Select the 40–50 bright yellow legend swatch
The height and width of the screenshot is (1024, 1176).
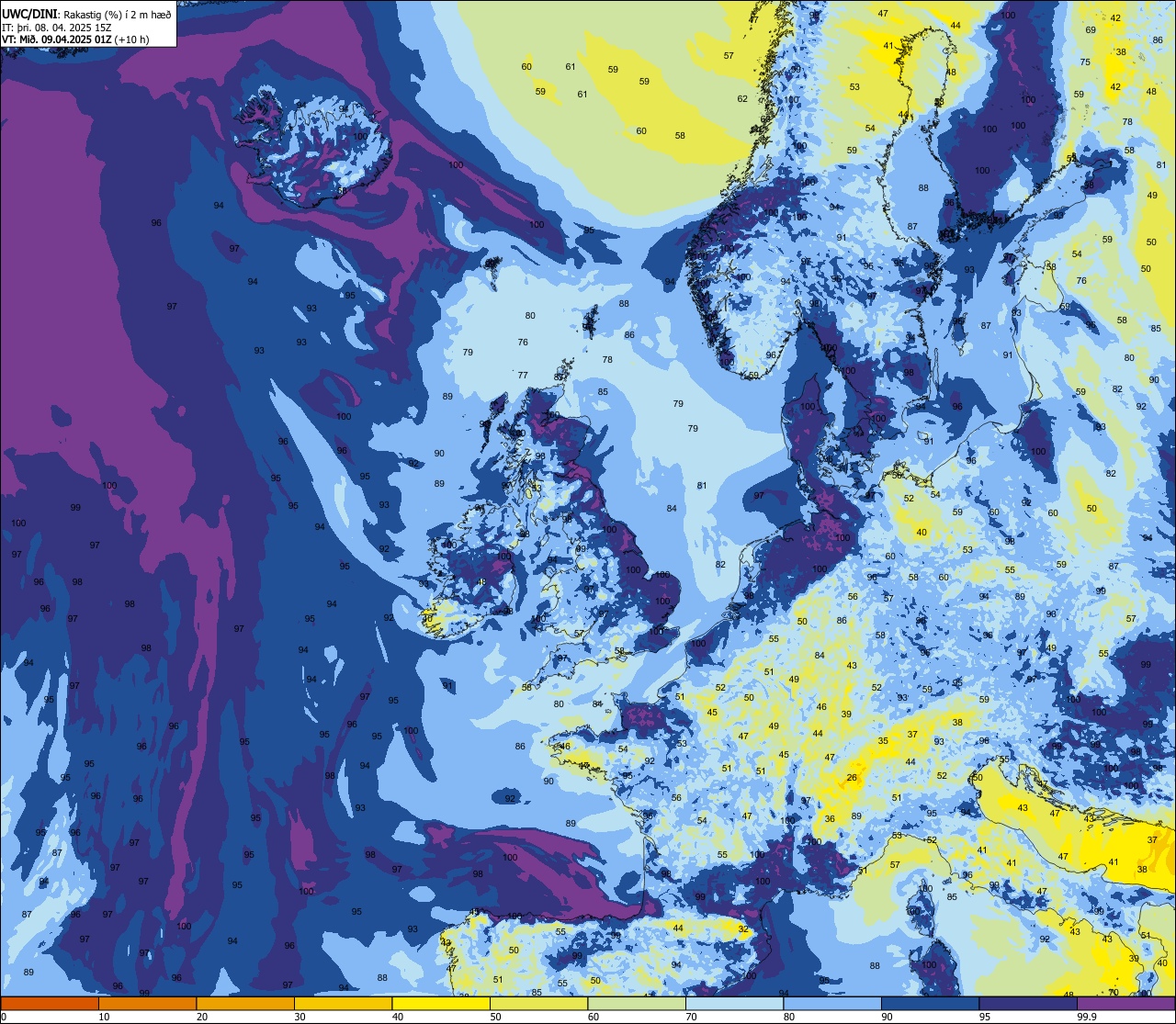pyautogui.click(x=441, y=1004)
